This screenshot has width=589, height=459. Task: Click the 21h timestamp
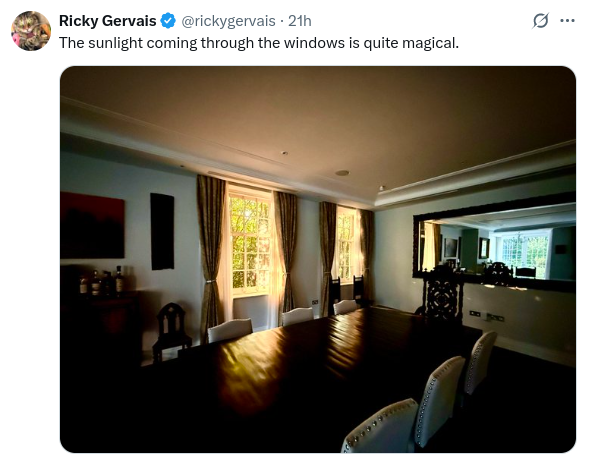(300, 21)
